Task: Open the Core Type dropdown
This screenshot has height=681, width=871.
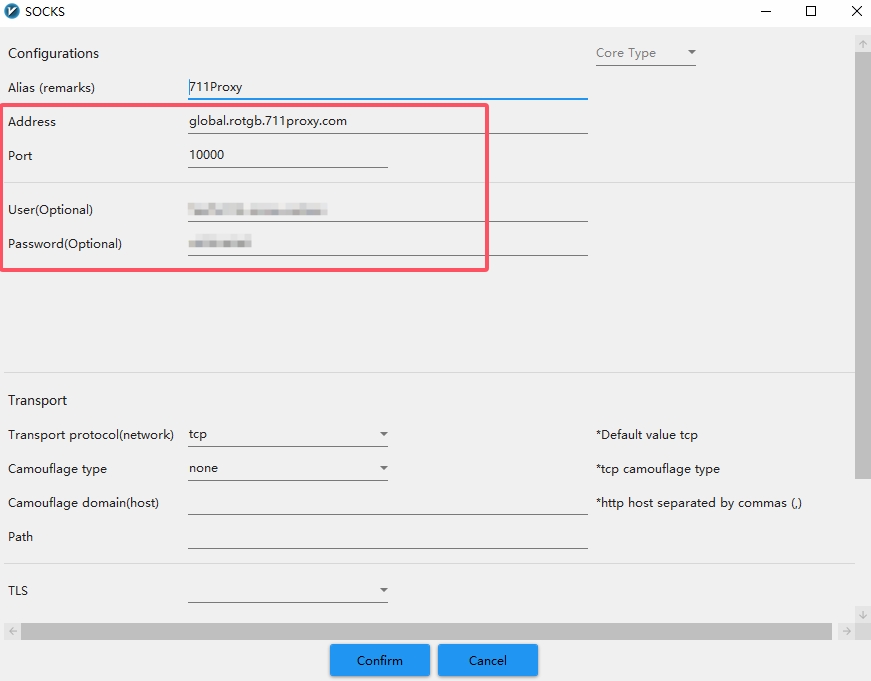Action: tap(645, 53)
